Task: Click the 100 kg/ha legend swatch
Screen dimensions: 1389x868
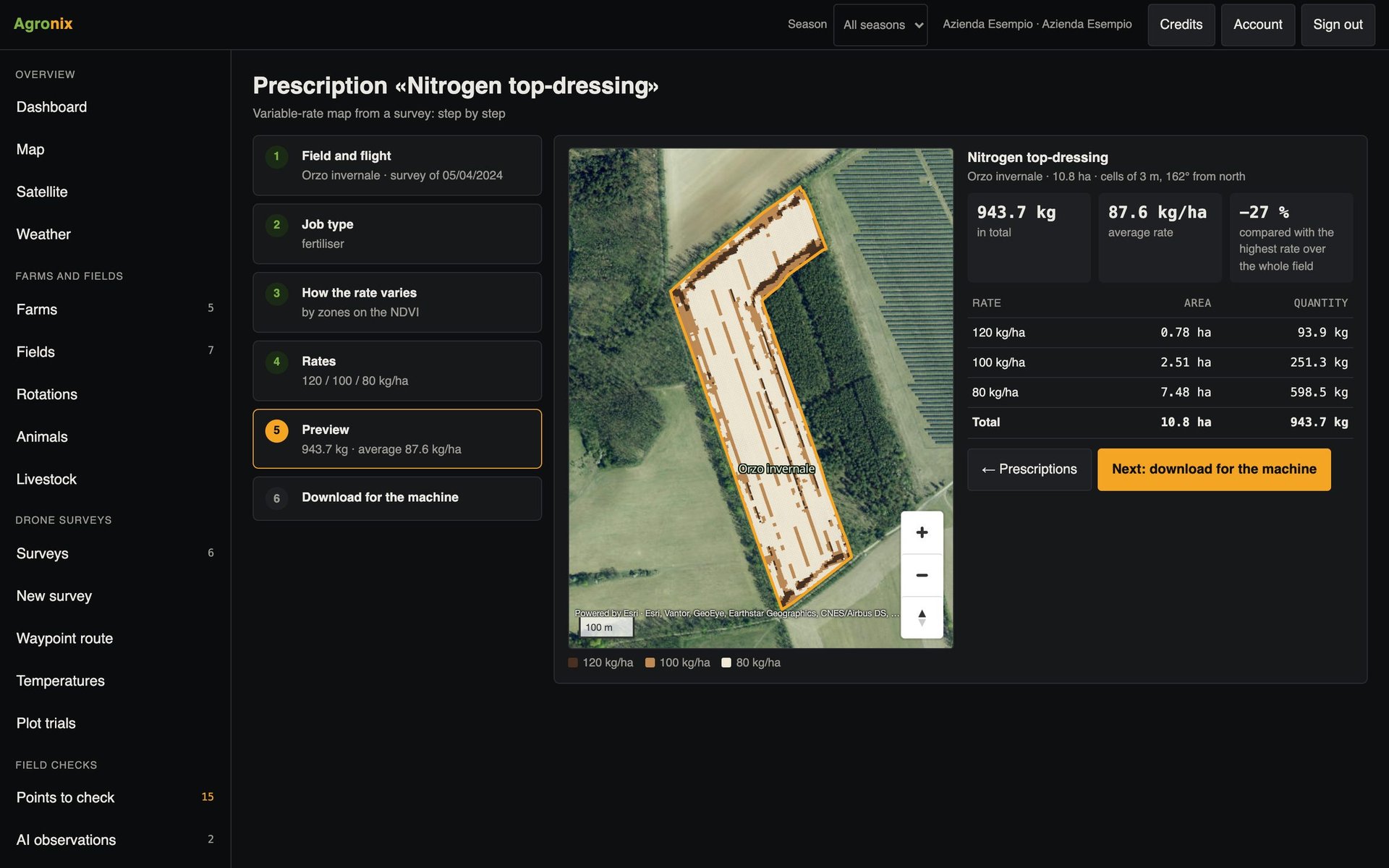Action: coord(650,663)
